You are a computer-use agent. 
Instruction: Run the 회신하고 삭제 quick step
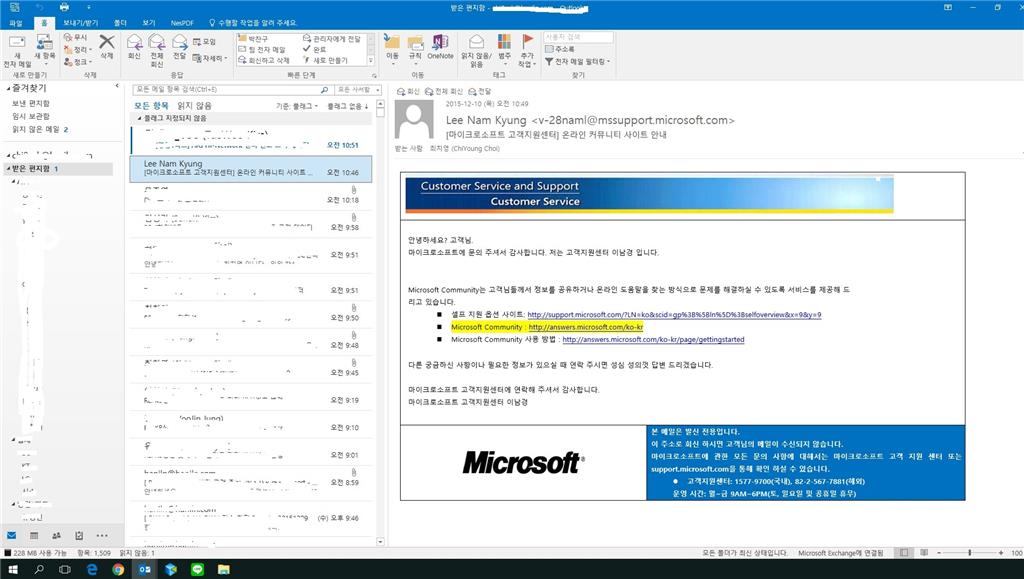pos(264,60)
